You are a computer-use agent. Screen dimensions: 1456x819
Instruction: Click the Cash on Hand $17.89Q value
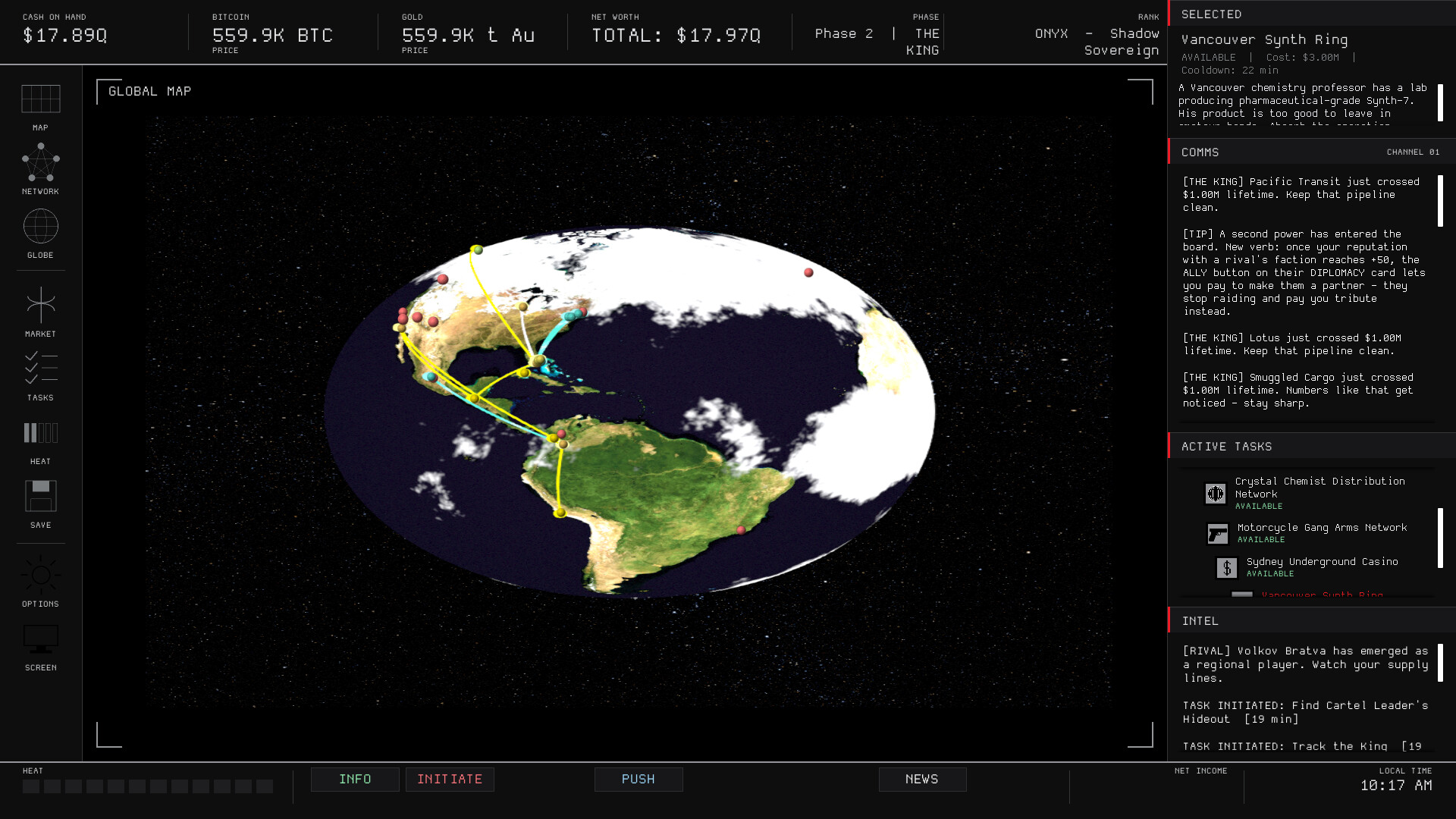pos(65,36)
